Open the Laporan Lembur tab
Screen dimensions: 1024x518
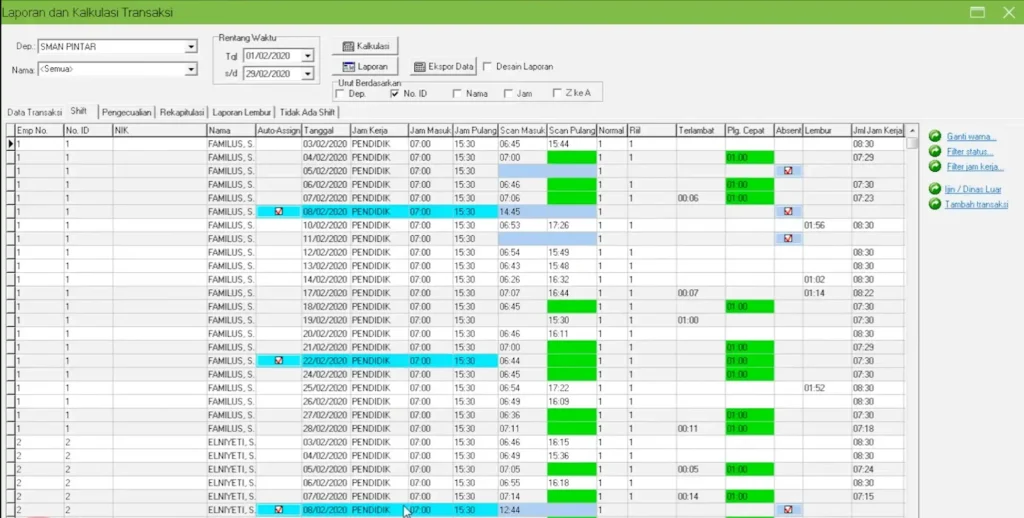(242, 112)
